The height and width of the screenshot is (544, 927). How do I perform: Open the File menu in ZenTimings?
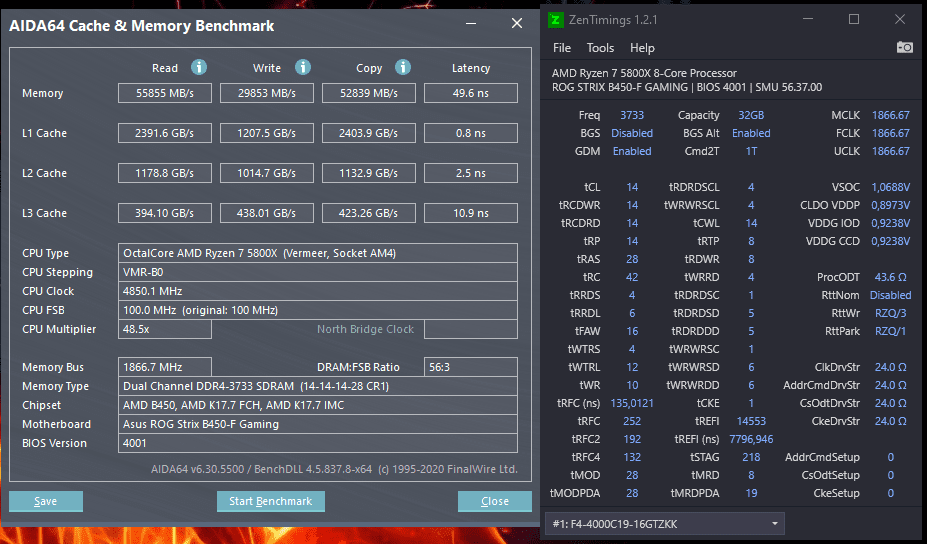pyautogui.click(x=562, y=48)
